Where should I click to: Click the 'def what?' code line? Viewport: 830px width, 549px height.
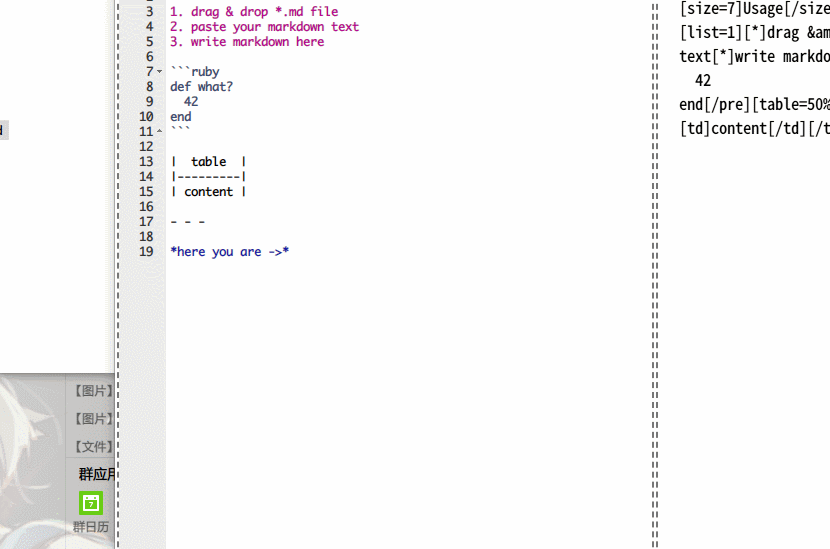pyautogui.click(x=201, y=86)
